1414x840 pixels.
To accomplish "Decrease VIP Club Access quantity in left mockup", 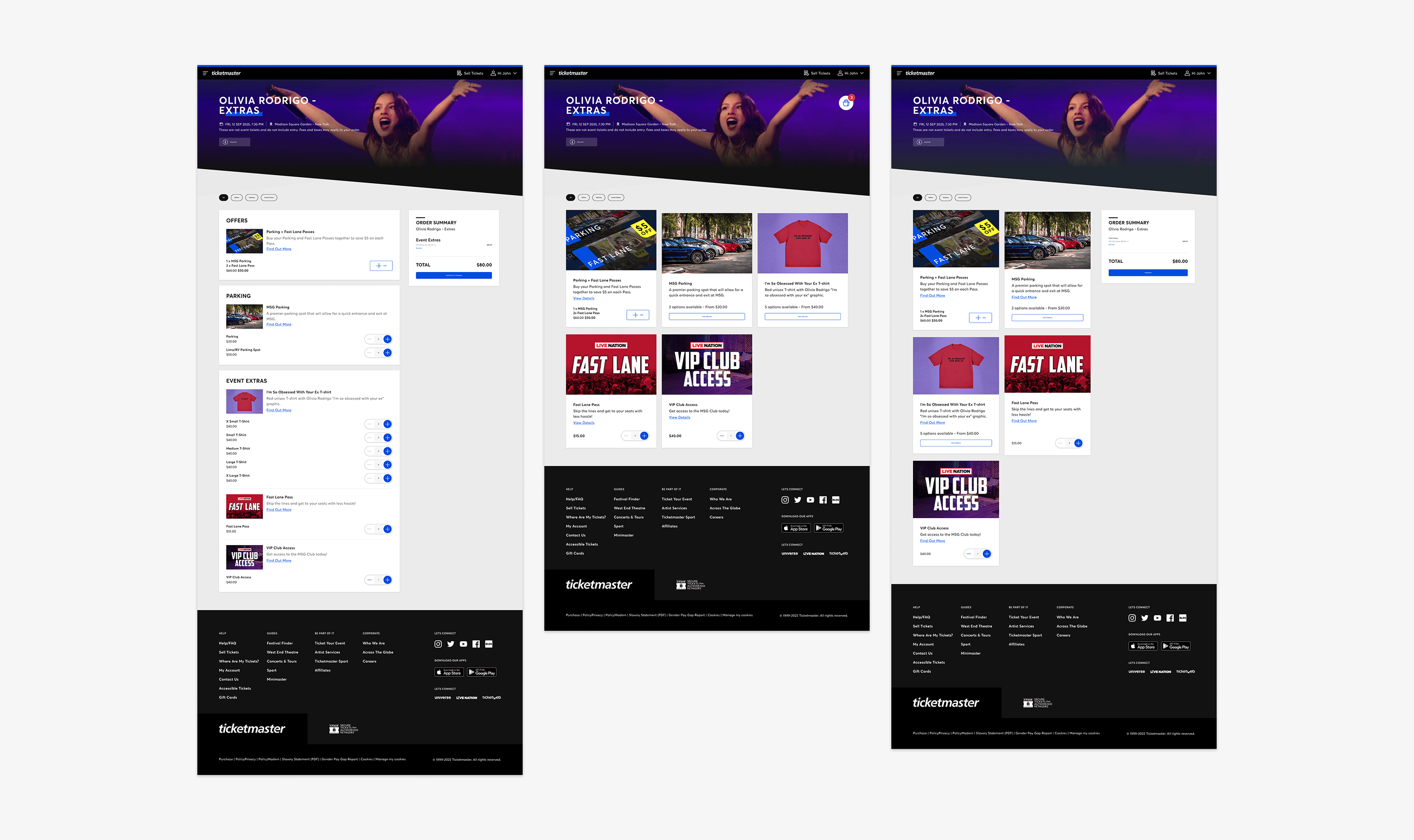I will (x=370, y=580).
